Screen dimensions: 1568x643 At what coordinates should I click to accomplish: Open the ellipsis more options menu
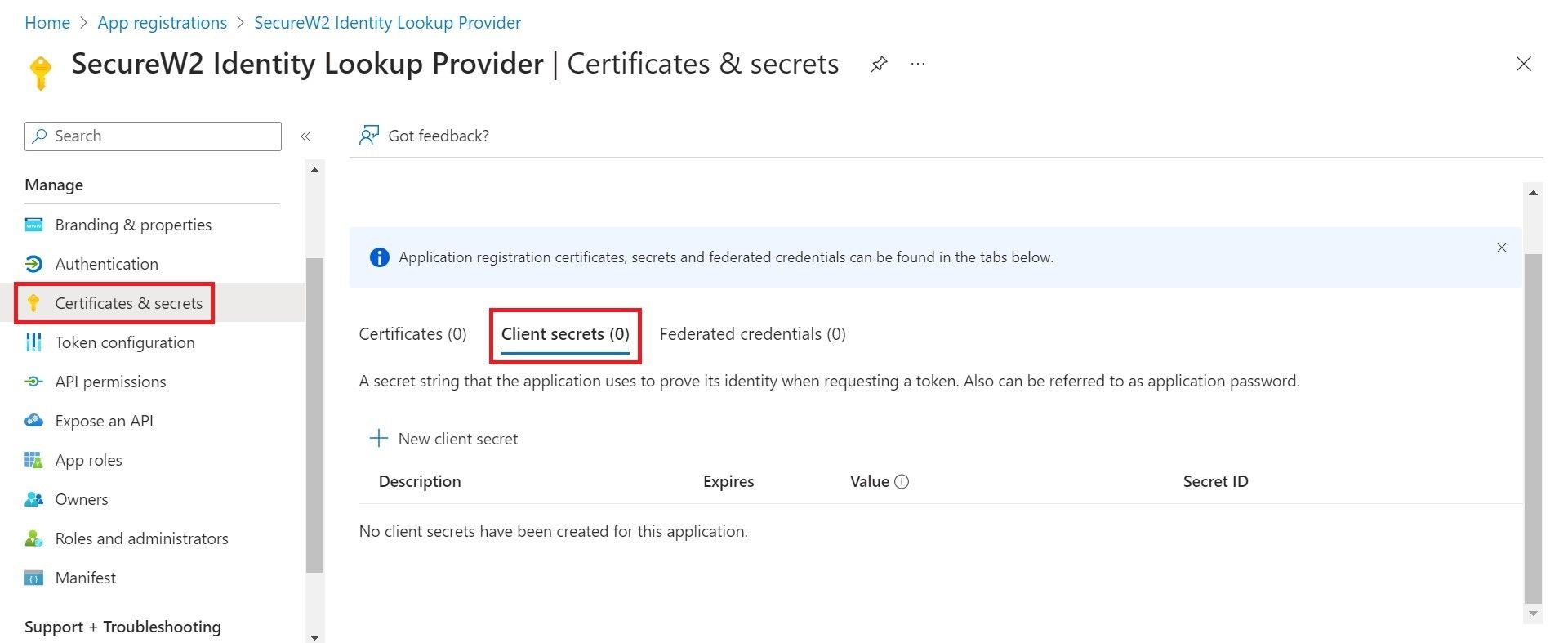coord(918,64)
